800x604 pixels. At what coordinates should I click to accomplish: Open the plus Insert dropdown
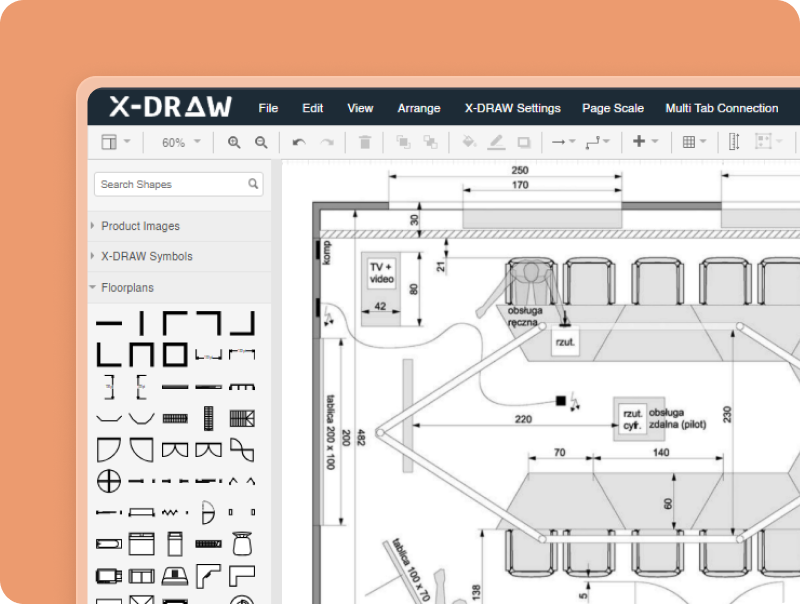tap(645, 141)
